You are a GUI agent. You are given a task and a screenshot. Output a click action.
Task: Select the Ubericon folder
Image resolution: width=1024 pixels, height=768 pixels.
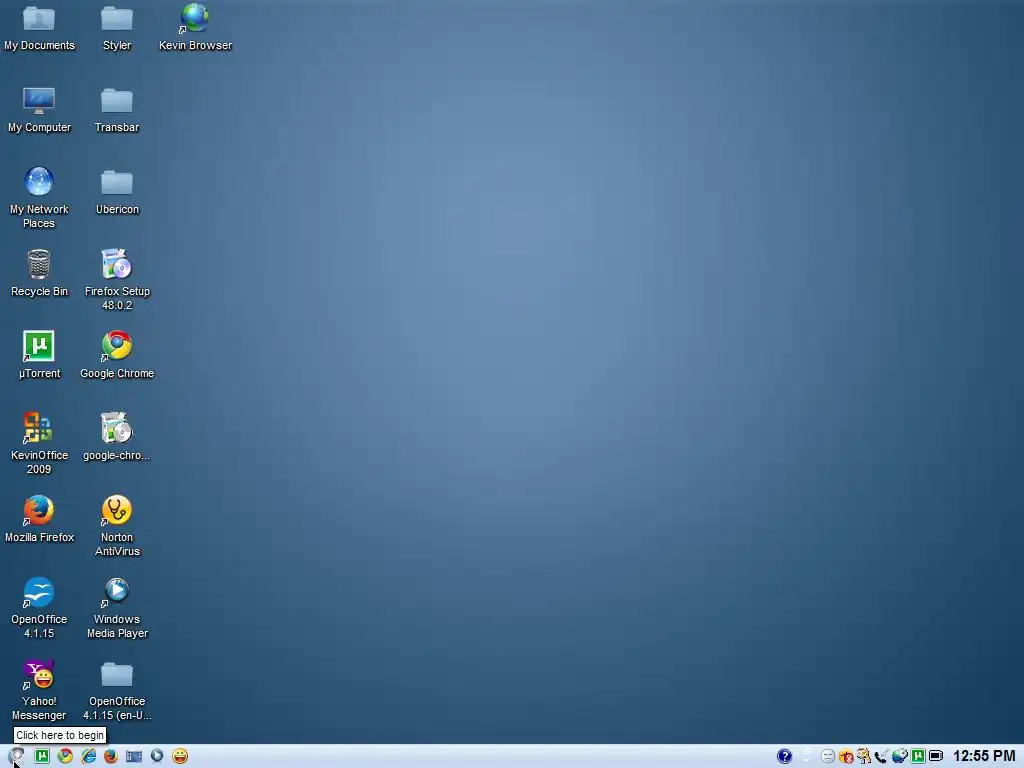click(117, 182)
